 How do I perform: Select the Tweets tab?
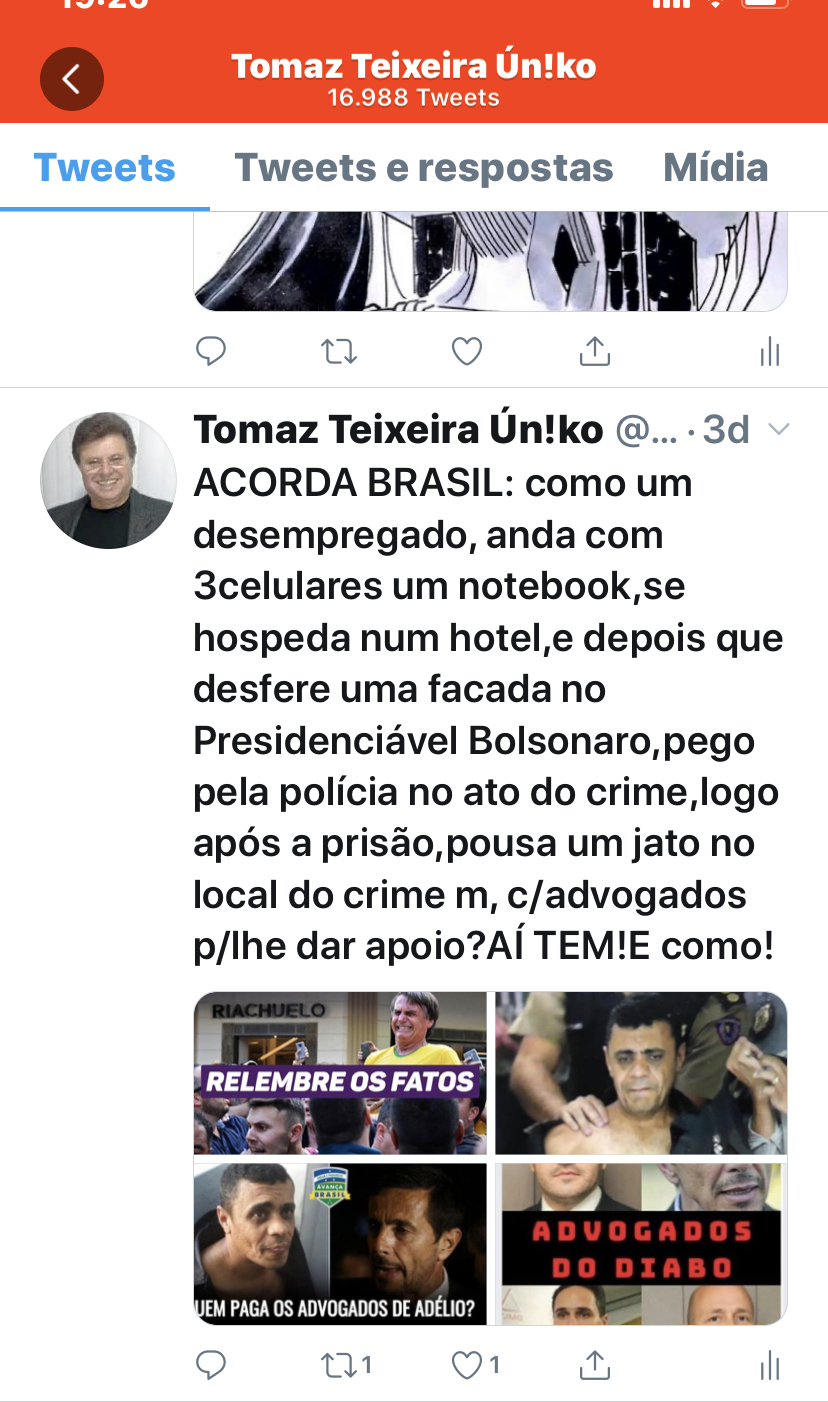coord(105,168)
